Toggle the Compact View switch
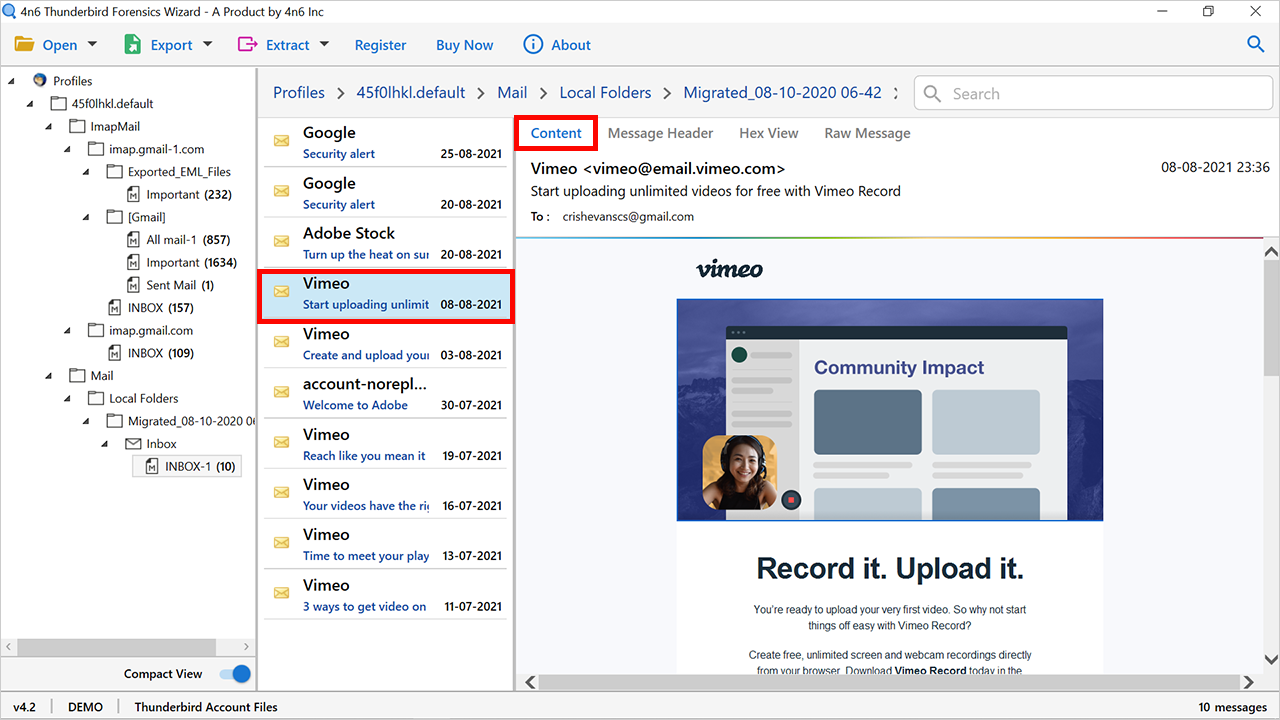1280x720 pixels. [235, 674]
